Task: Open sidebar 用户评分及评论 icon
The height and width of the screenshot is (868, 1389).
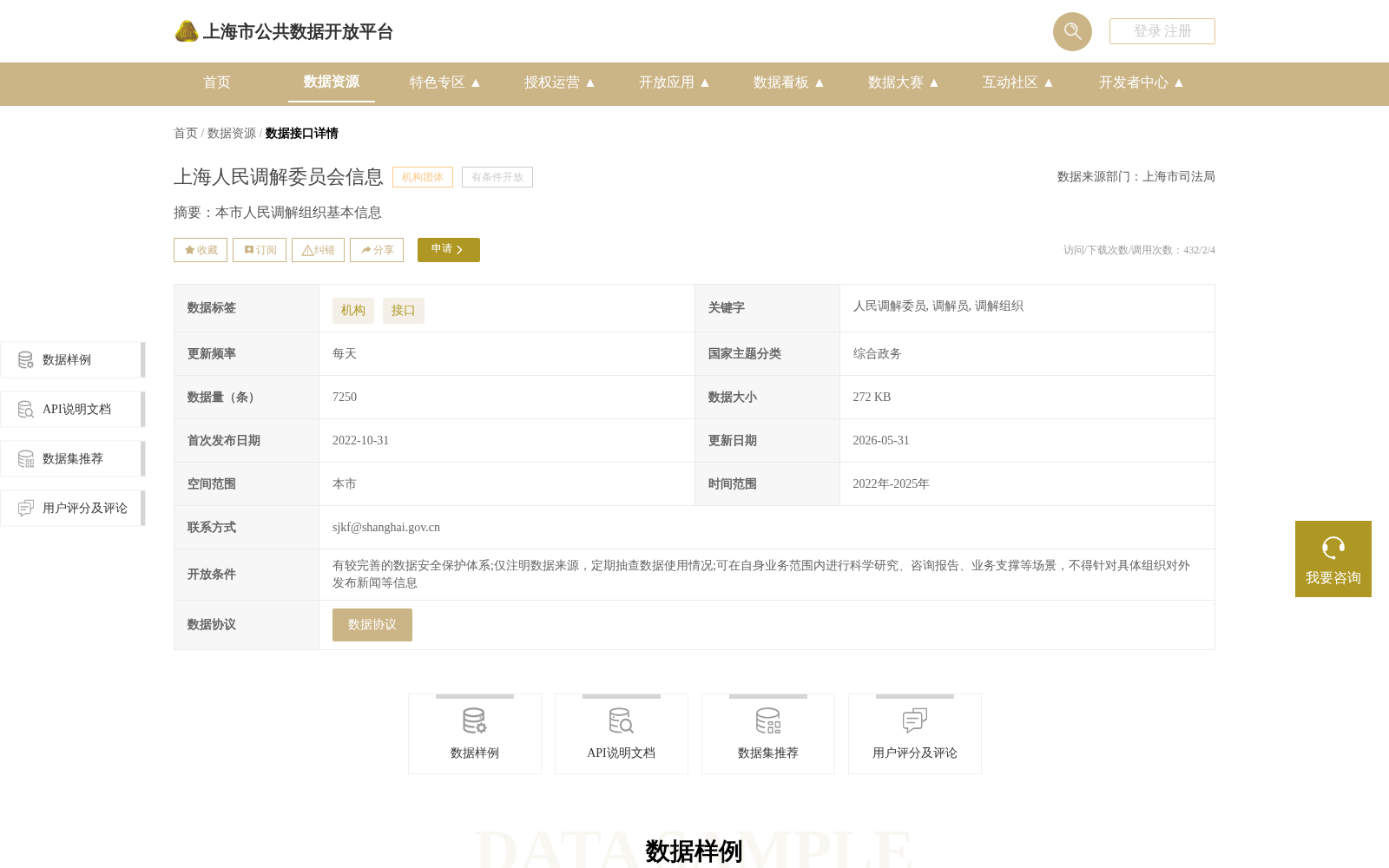Action: tap(26, 509)
